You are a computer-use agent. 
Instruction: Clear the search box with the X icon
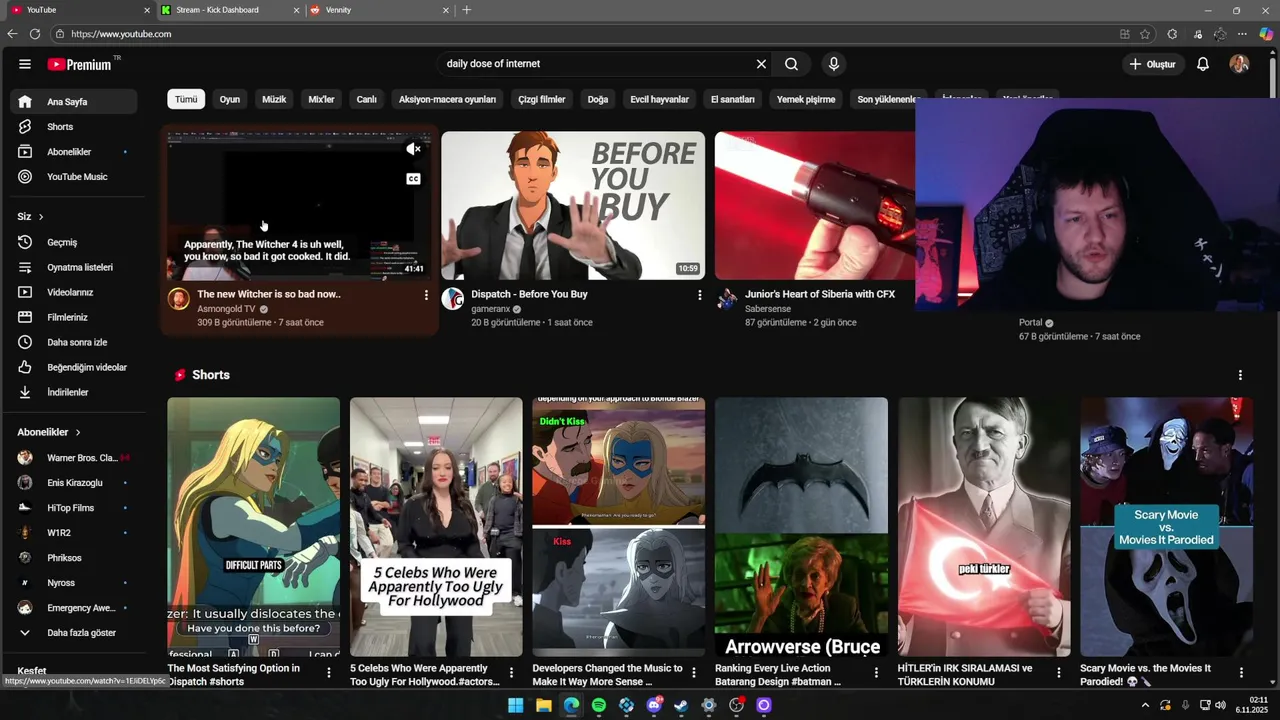[x=761, y=64]
